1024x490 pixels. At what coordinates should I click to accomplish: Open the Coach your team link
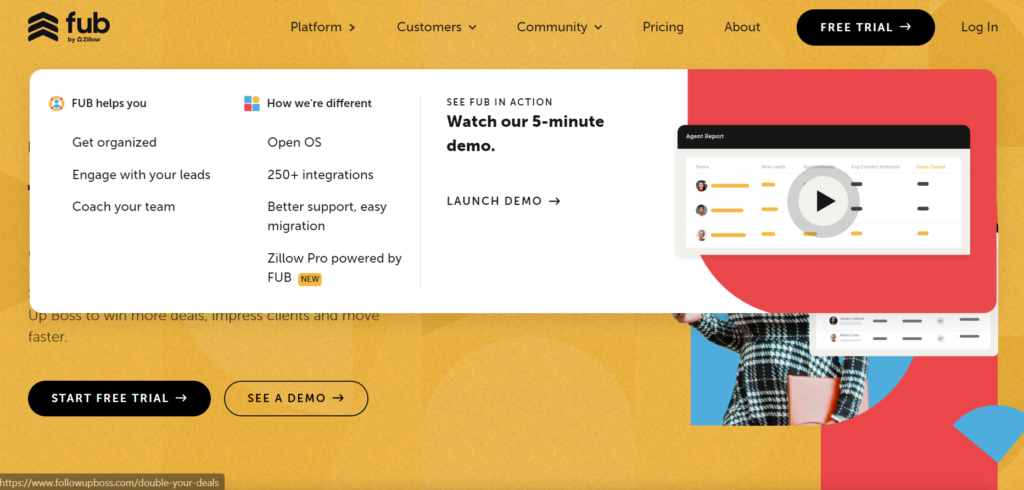click(123, 206)
